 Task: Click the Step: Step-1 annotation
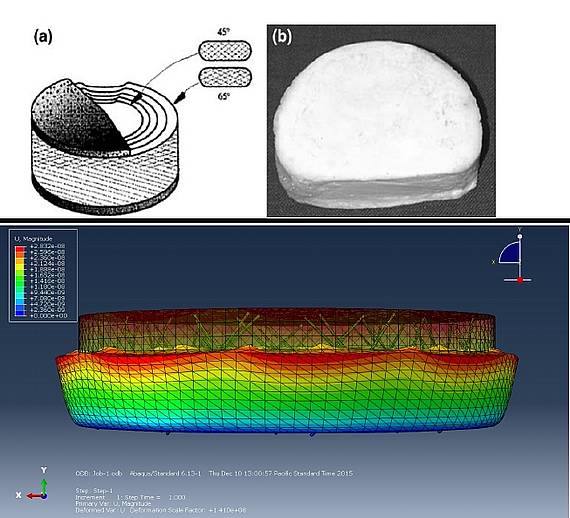93,490
